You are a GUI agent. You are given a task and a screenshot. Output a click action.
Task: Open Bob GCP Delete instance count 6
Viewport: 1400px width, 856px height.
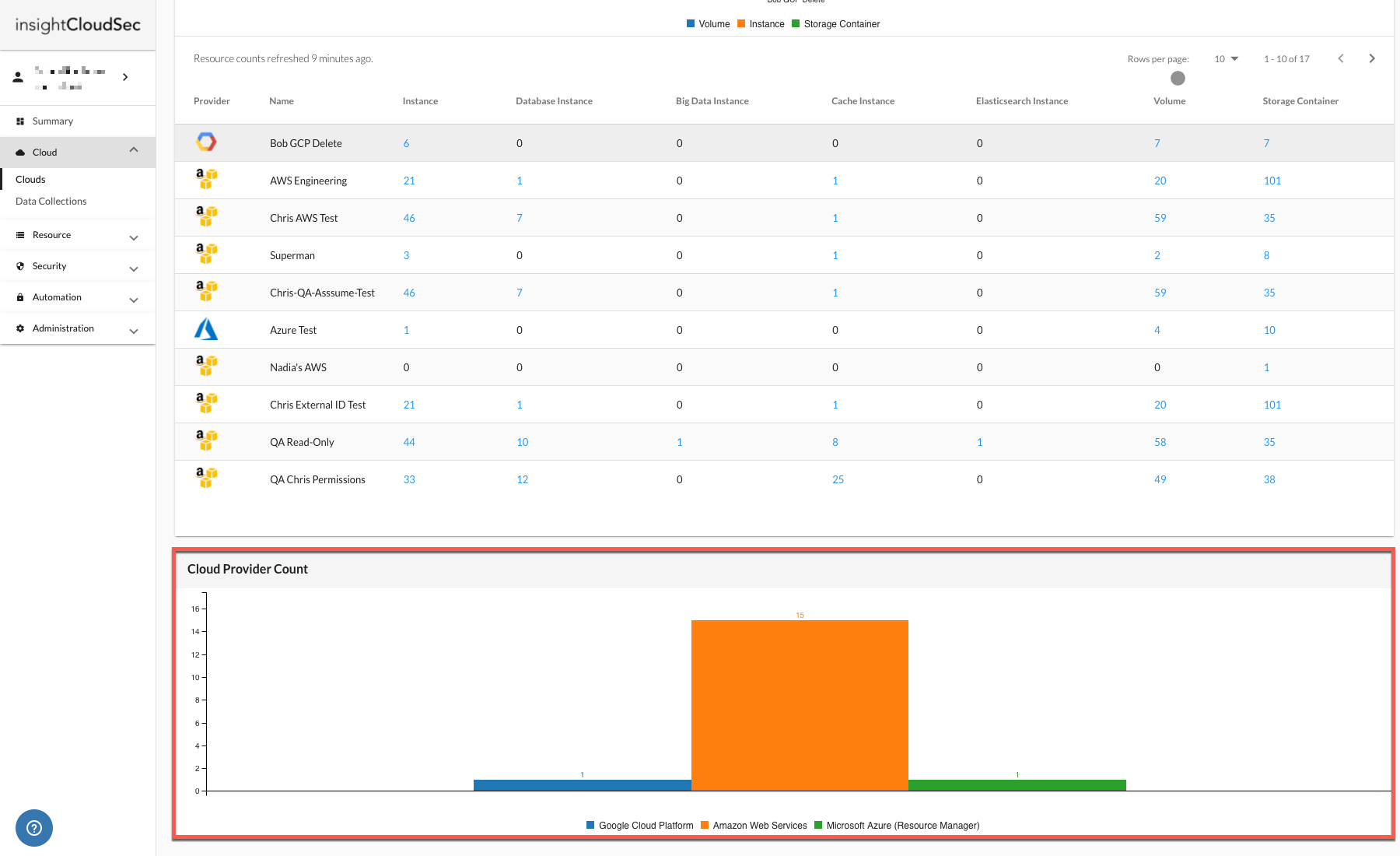(406, 144)
